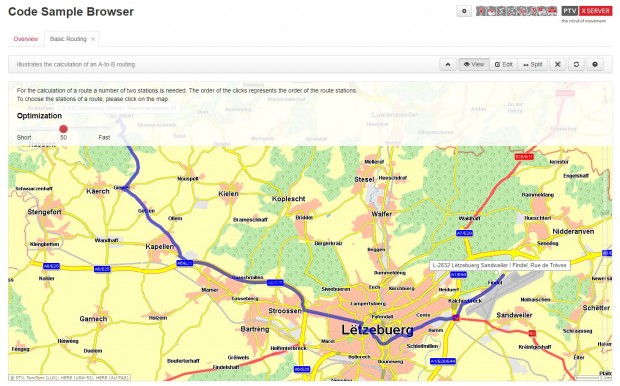Click the fullscreen cross-arrows icon
620x386 pixels.
click(x=558, y=64)
